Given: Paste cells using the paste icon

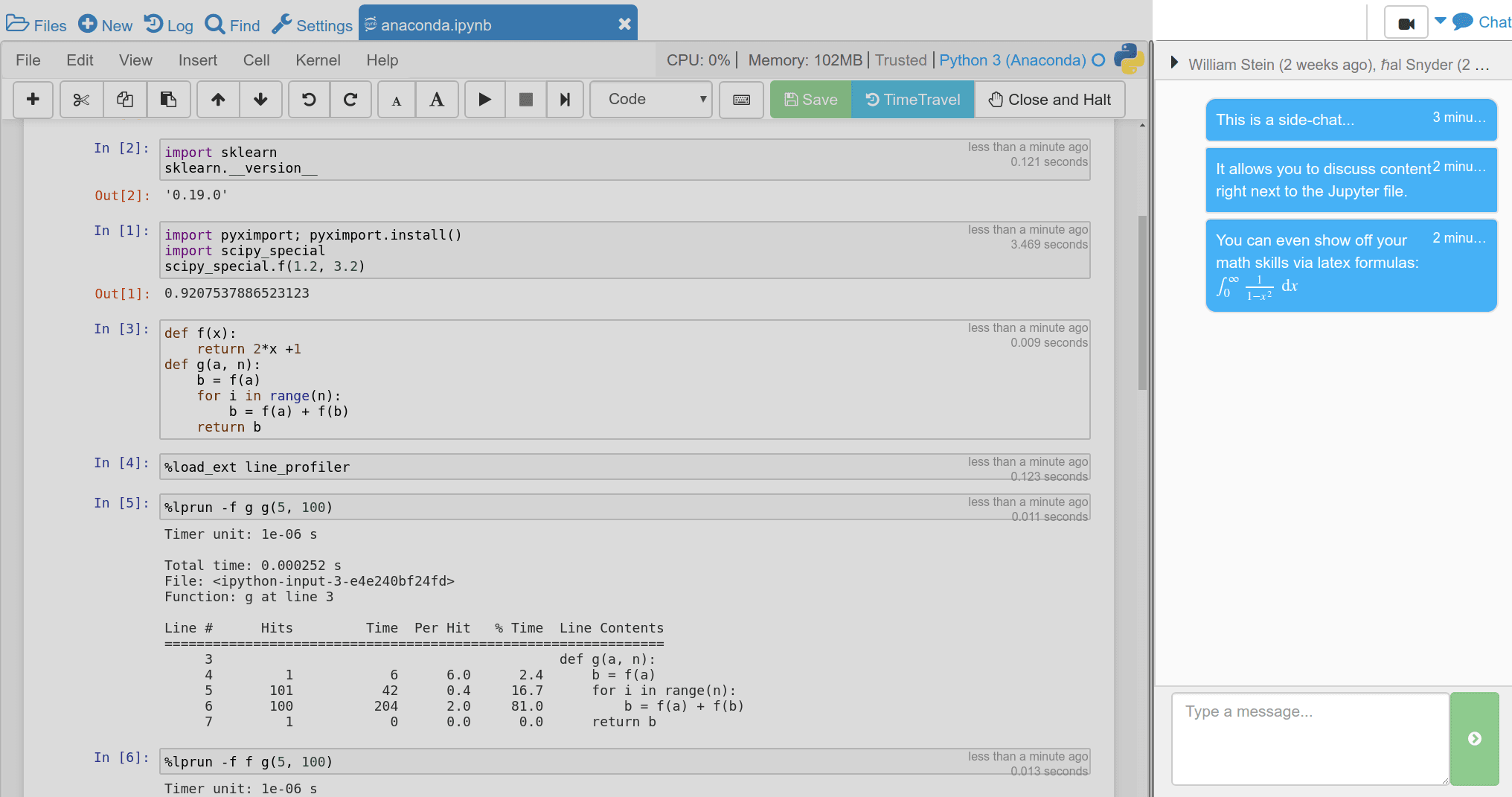Looking at the screenshot, I should point(169,99).
